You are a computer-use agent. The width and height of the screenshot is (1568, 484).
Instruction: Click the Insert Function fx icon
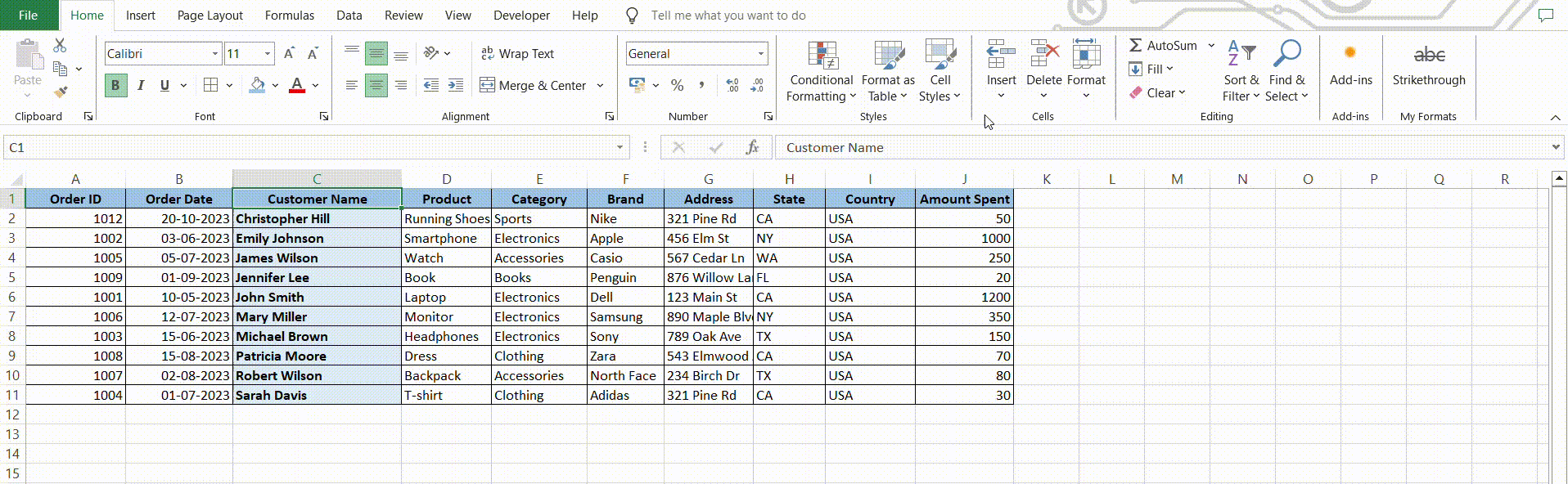click(752, 147)
